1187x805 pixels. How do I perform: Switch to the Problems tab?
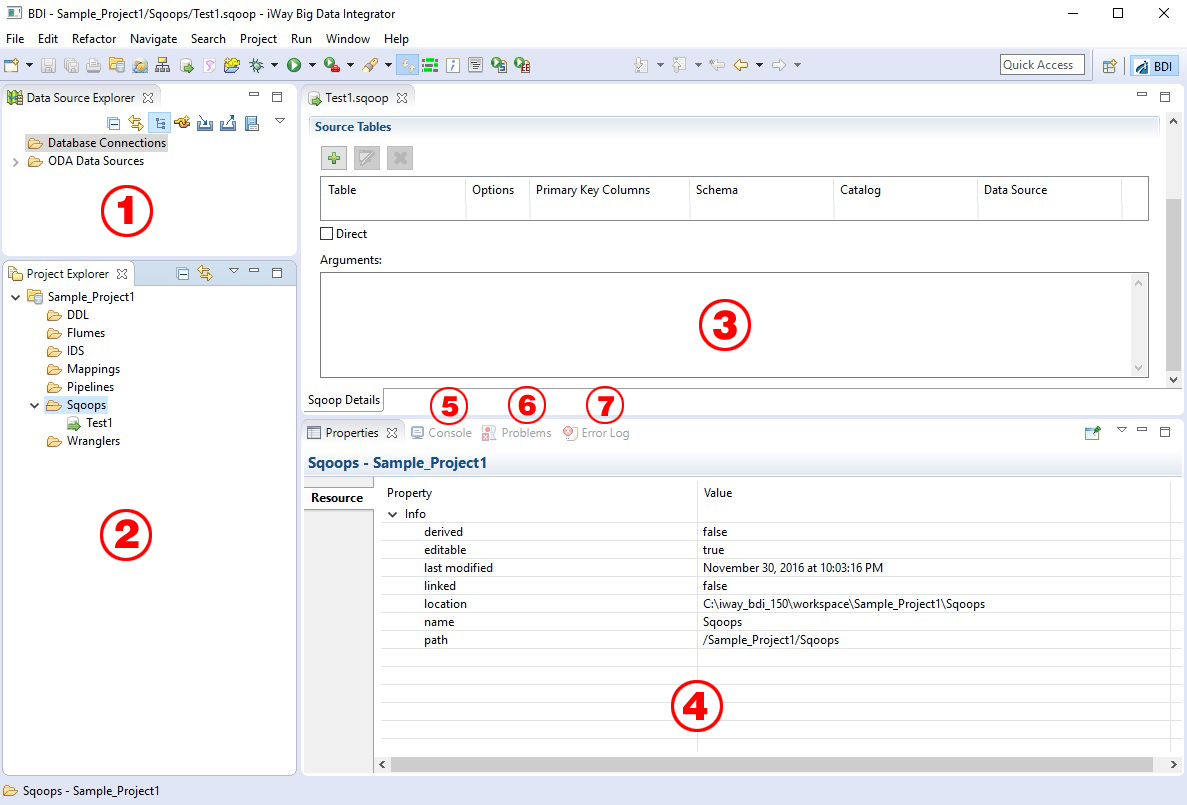517,432
